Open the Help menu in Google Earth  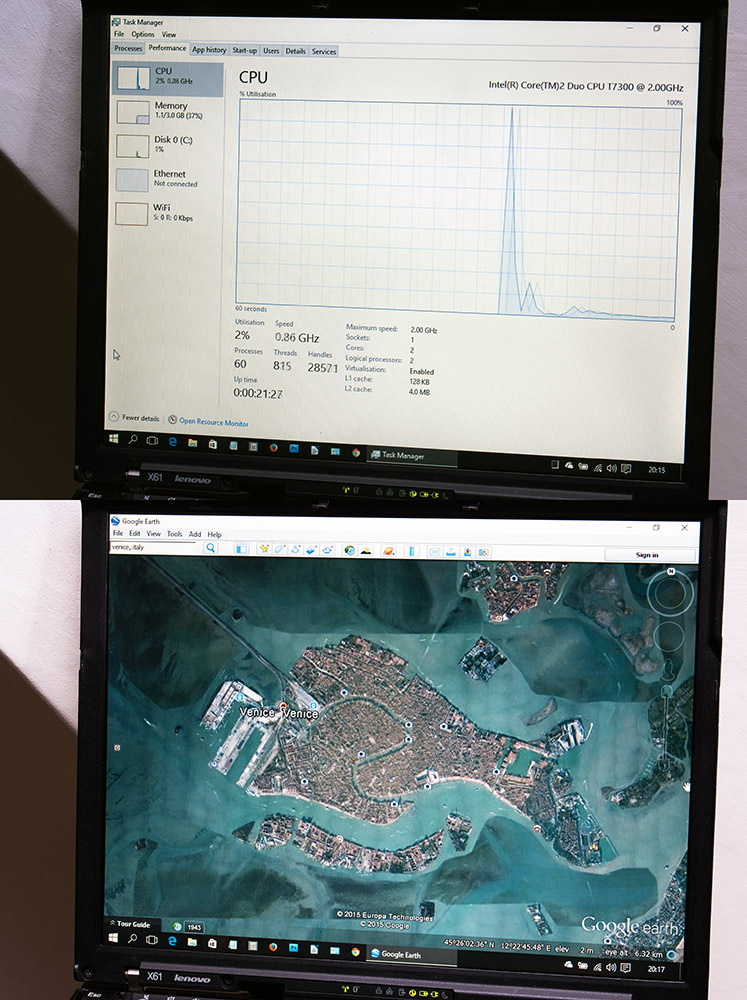[214, 534]
